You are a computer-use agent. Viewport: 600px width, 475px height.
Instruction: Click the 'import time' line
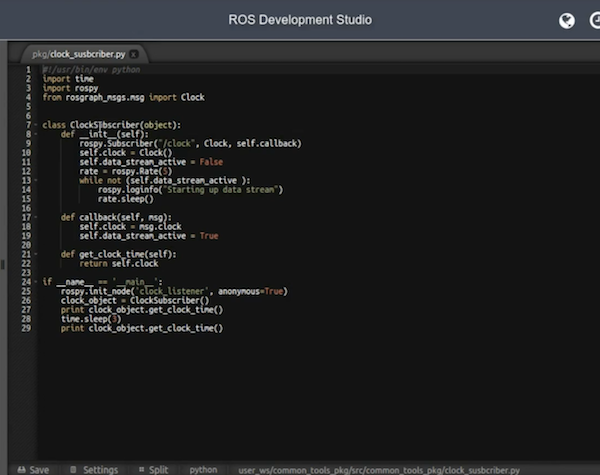click(68, 79)
